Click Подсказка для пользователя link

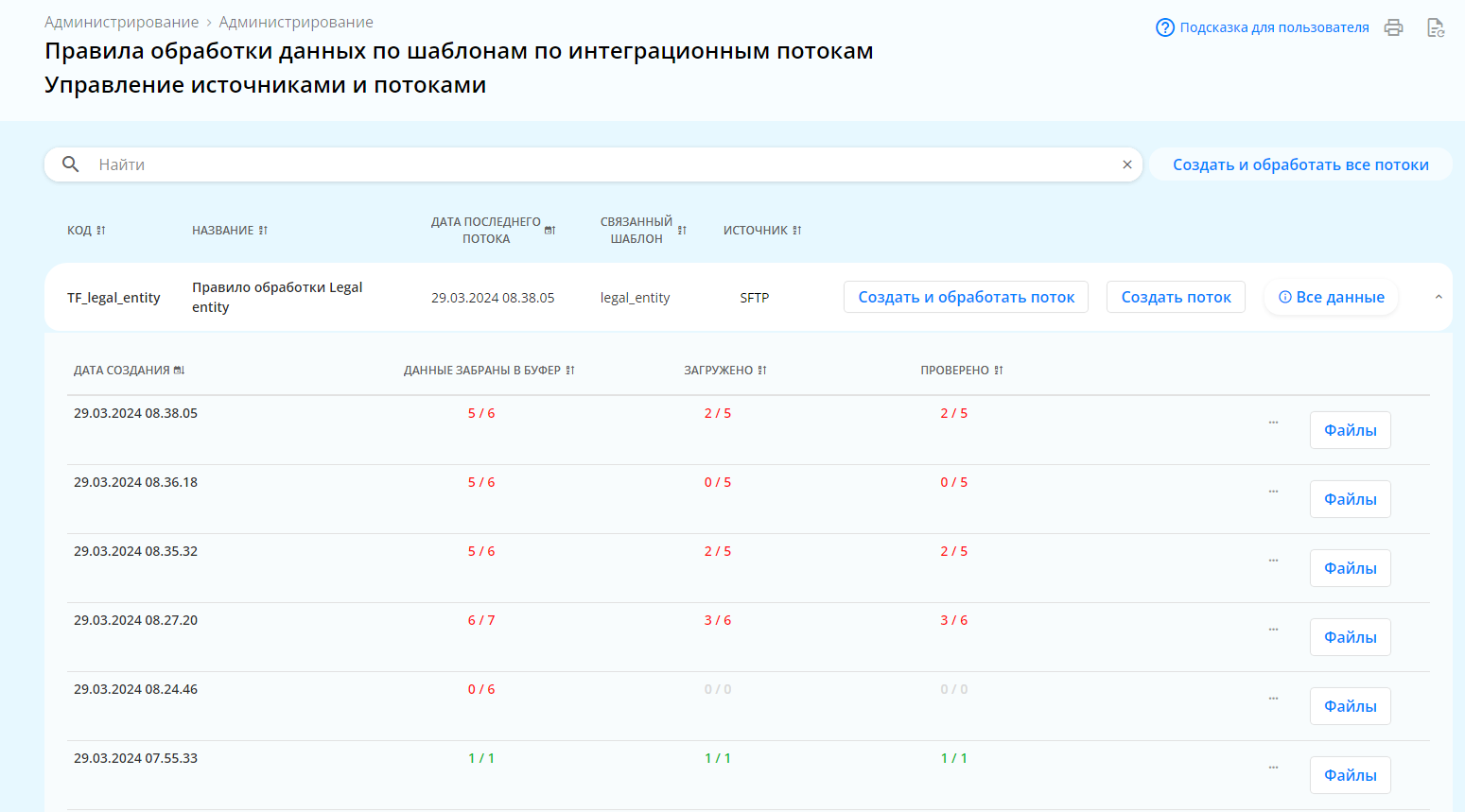point(1274,27)
